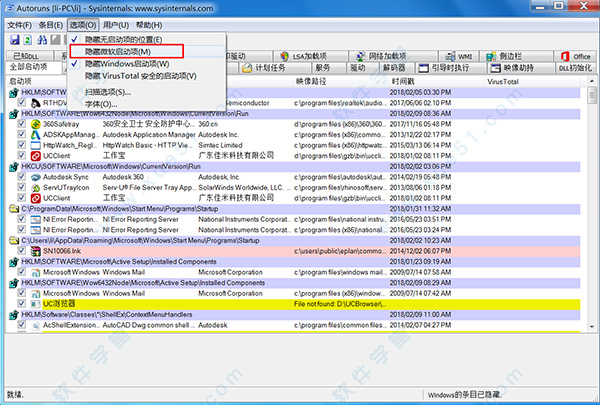The image size is (600, 405).
Task: Open the 计划任务 tab icon
Action: [247, 68]
